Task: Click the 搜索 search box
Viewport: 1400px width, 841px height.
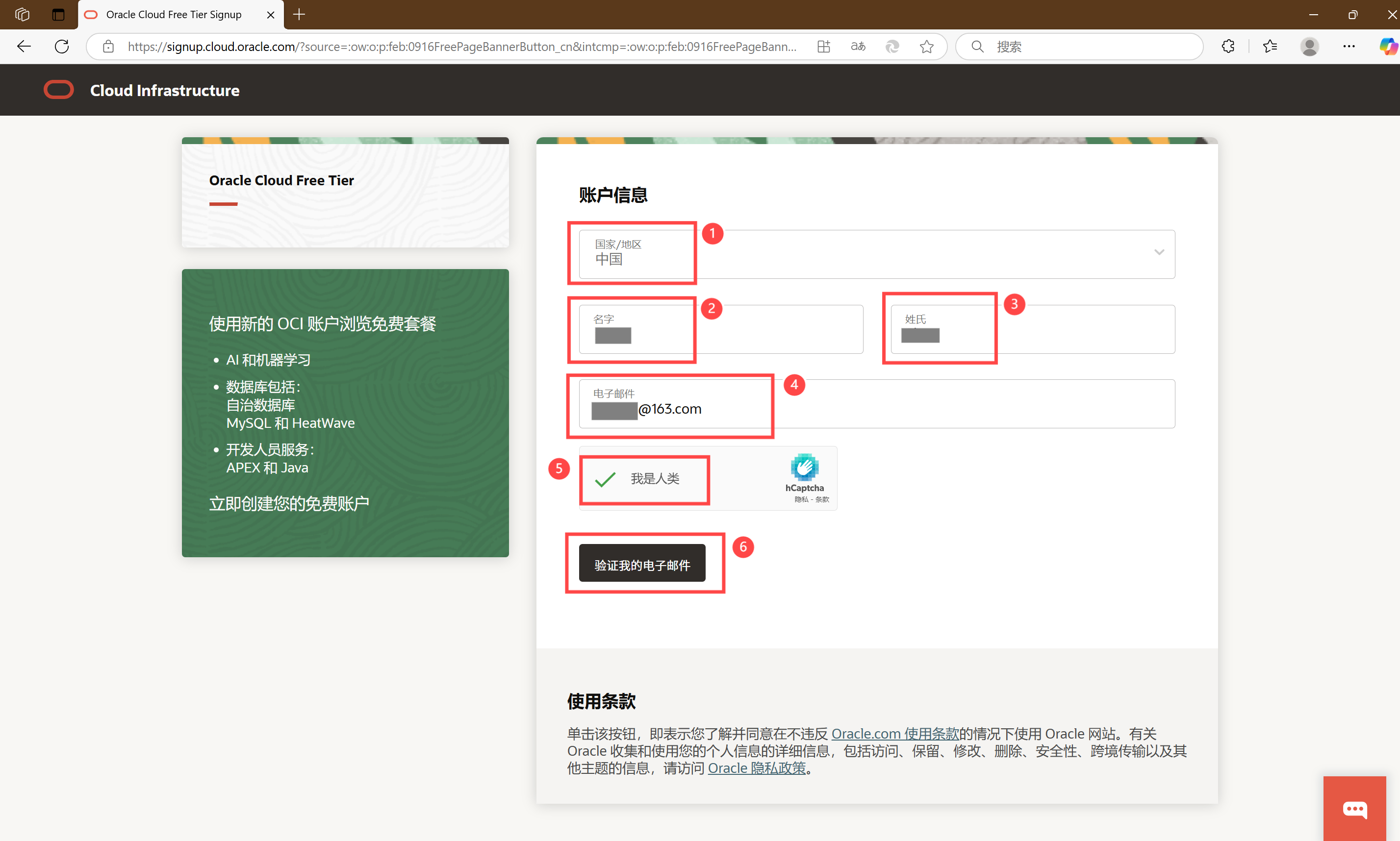Action: (x=1079, y=47)
